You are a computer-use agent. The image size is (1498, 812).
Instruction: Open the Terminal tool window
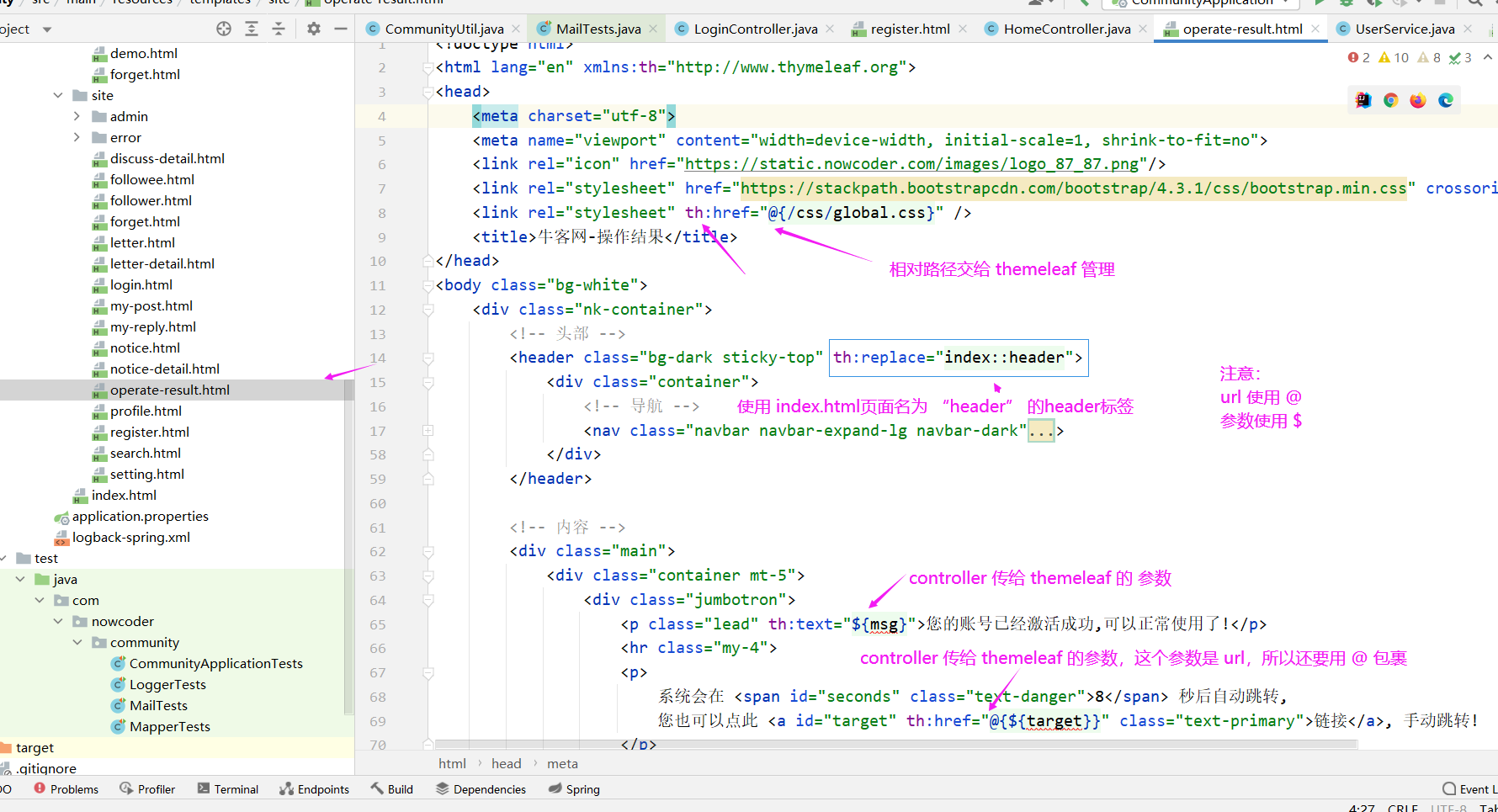coord(228,789)
